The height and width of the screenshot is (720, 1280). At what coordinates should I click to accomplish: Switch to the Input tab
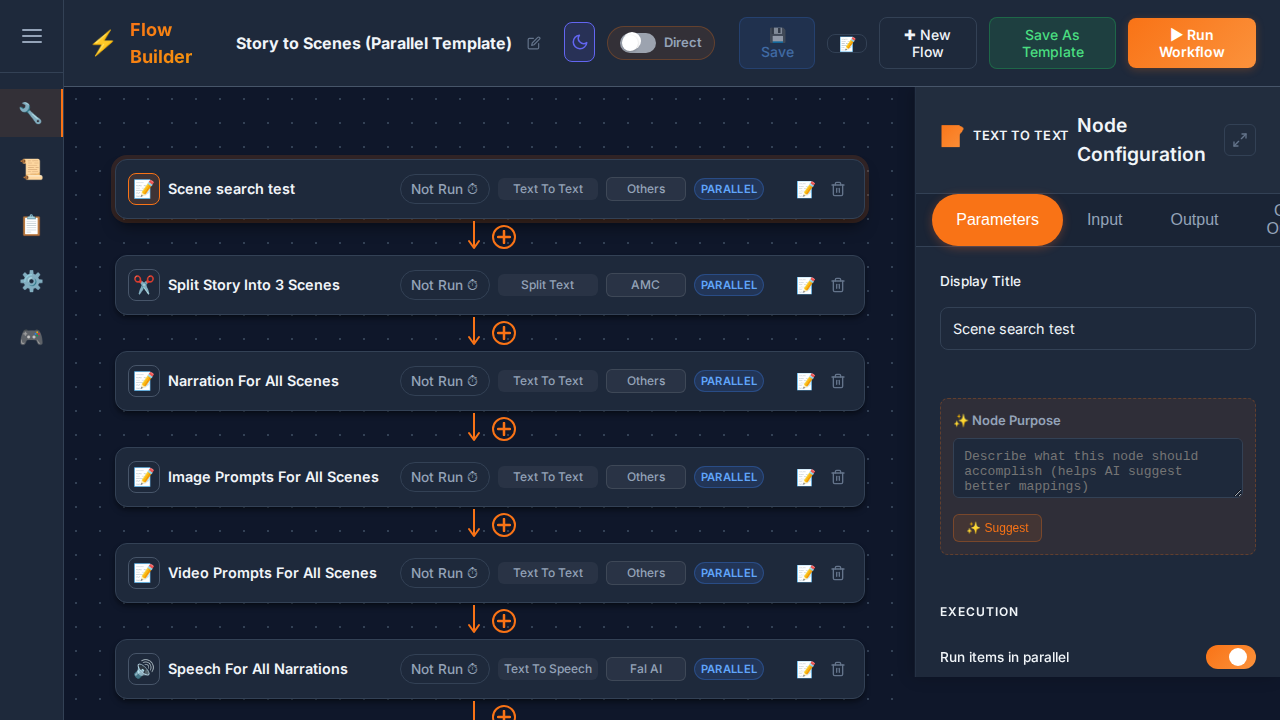(x=1104, y=220)
